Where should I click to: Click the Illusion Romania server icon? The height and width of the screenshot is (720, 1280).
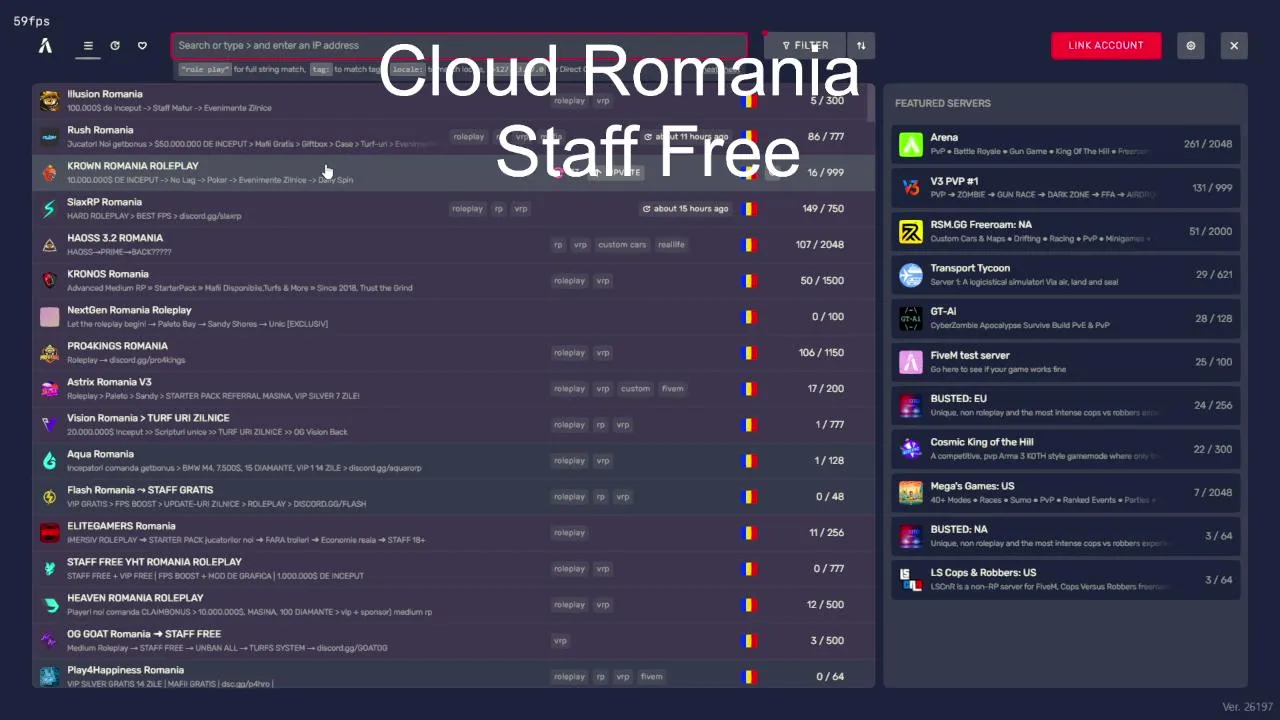click(x=49, y=100)
